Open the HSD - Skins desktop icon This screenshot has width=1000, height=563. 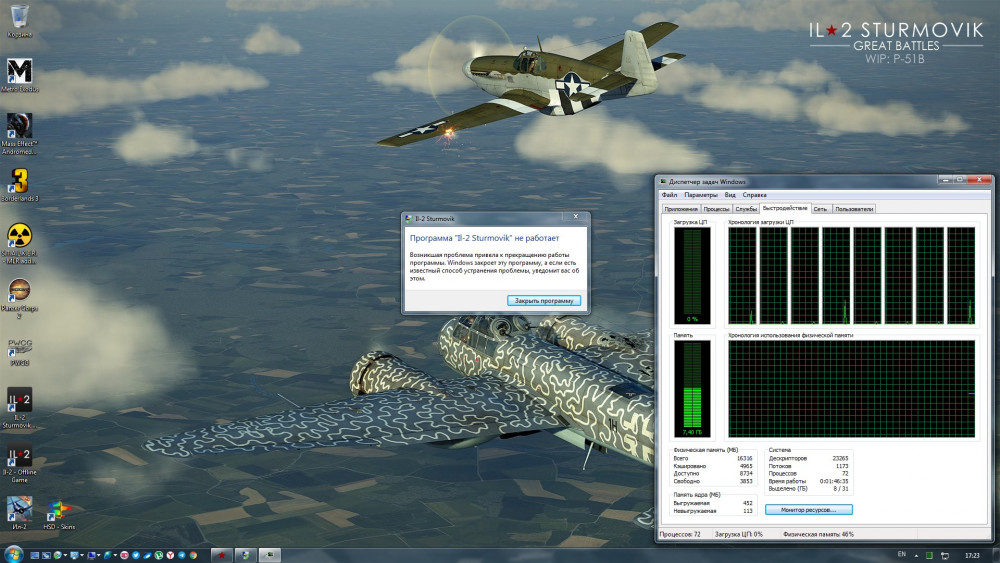[x=59, y=510]
